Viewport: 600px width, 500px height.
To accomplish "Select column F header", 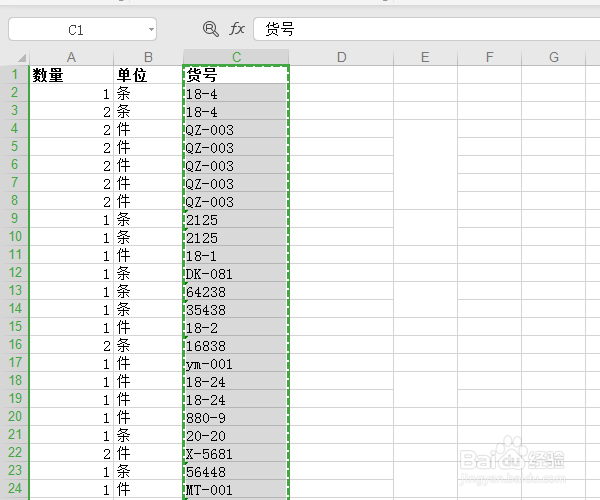I will (x=489, y=57).
